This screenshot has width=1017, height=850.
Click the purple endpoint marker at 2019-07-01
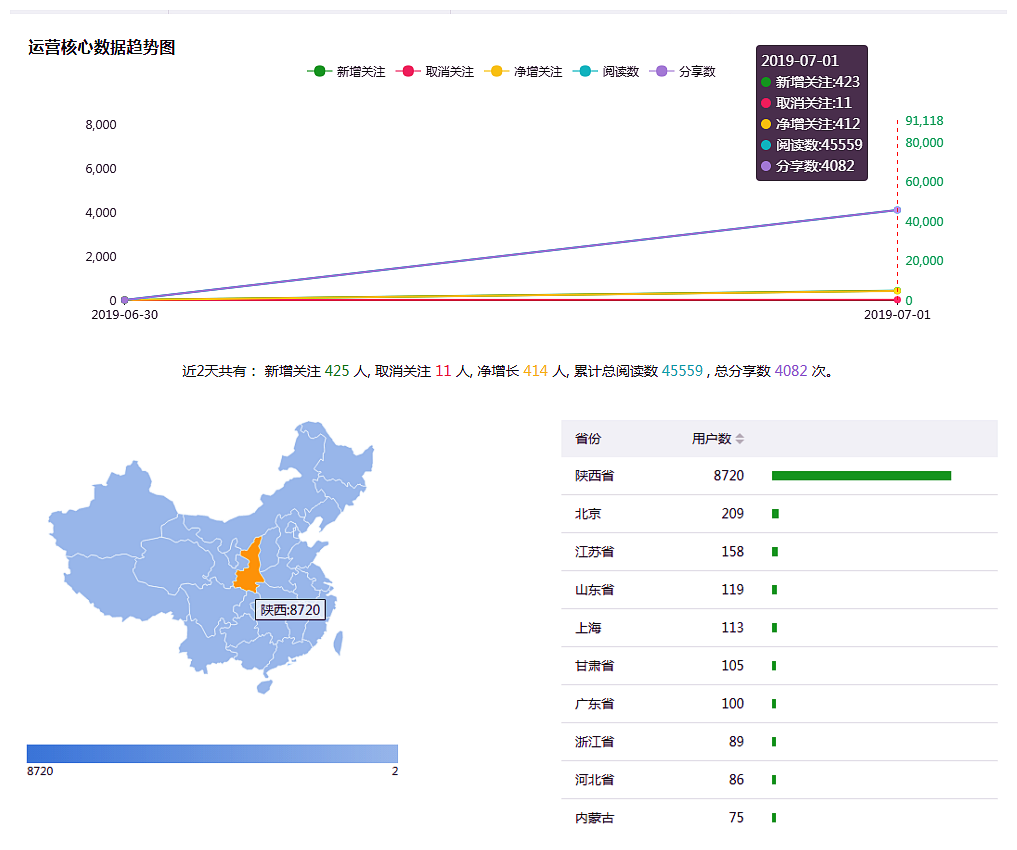pos(895,210)
